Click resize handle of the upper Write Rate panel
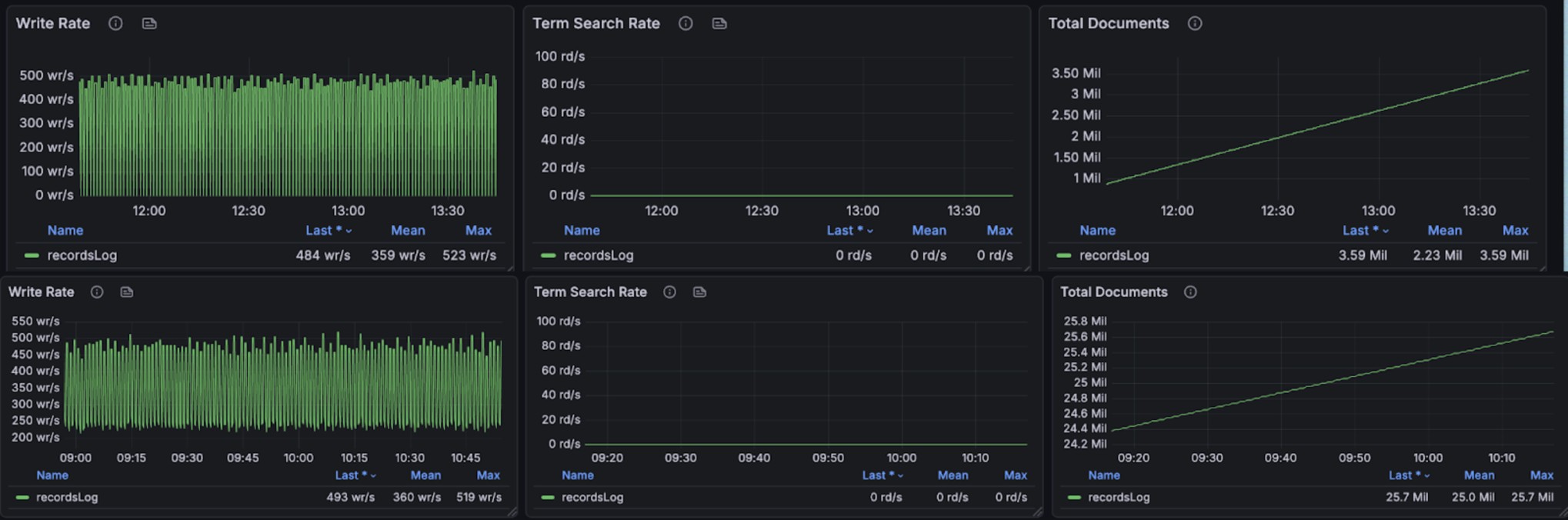Image resolution: width=1568 pixels, height=520 pixels. (x=509, y=268)
